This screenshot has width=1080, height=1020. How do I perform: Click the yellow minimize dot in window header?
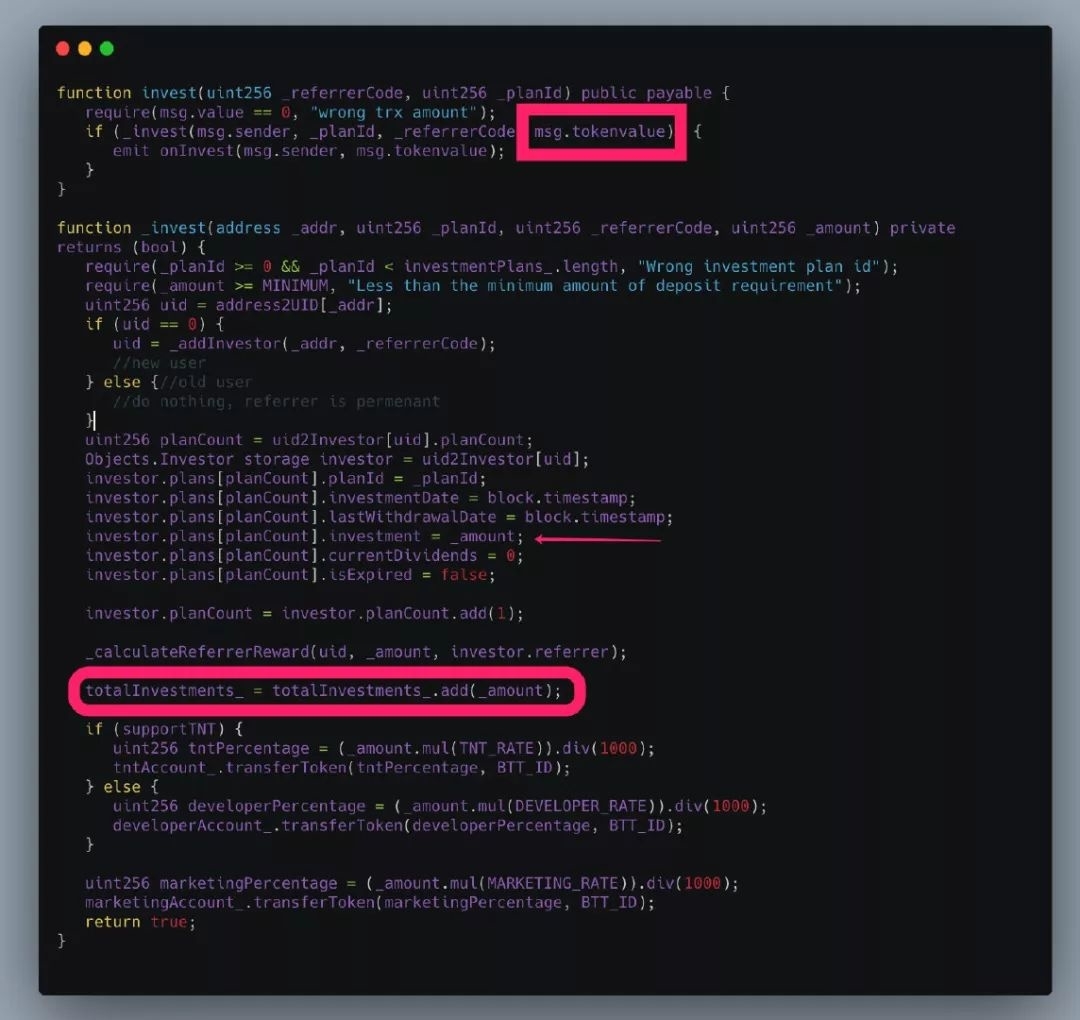[84, 49]
